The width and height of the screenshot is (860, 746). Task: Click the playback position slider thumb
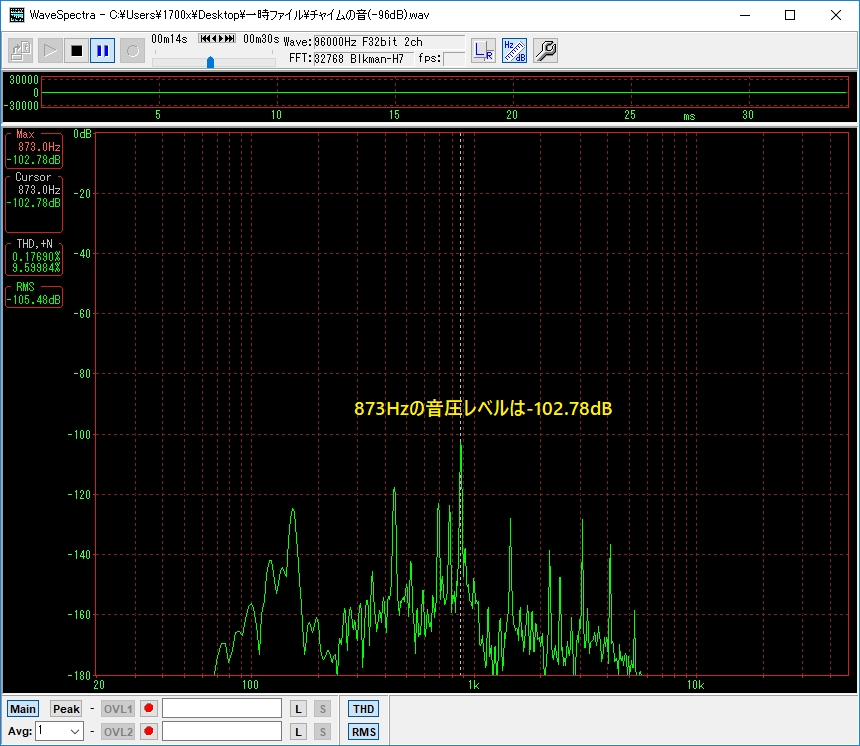[x=210, y=62]
